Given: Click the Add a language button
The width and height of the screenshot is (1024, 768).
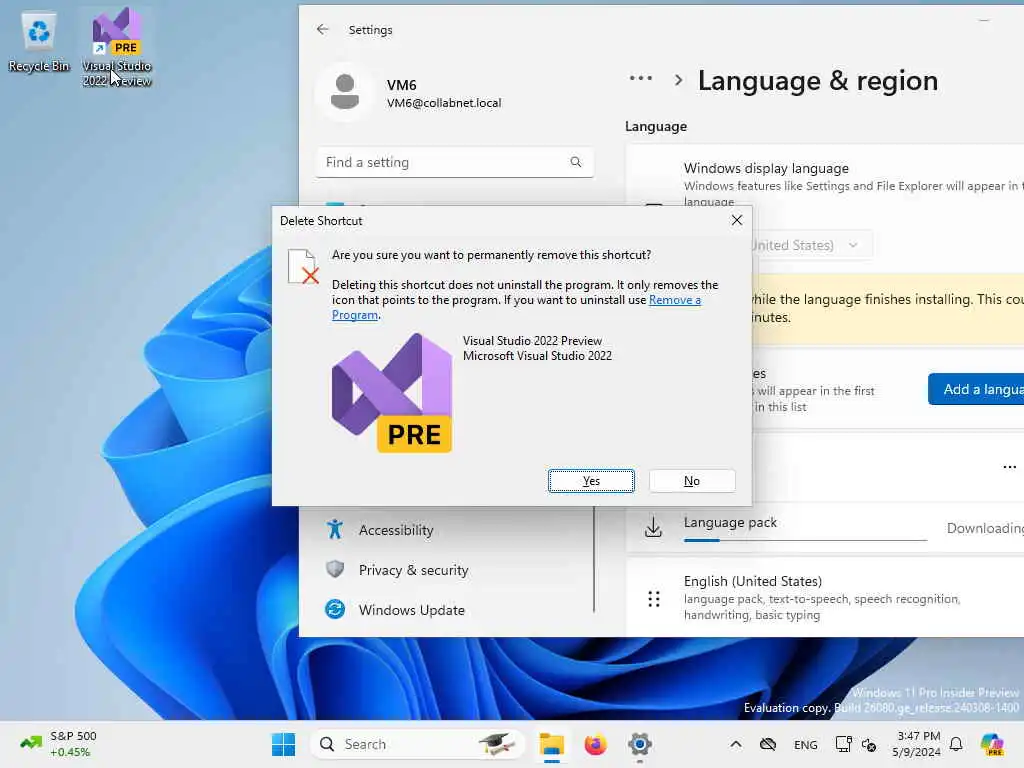Looking at the screenshot, I should [976, 389].
